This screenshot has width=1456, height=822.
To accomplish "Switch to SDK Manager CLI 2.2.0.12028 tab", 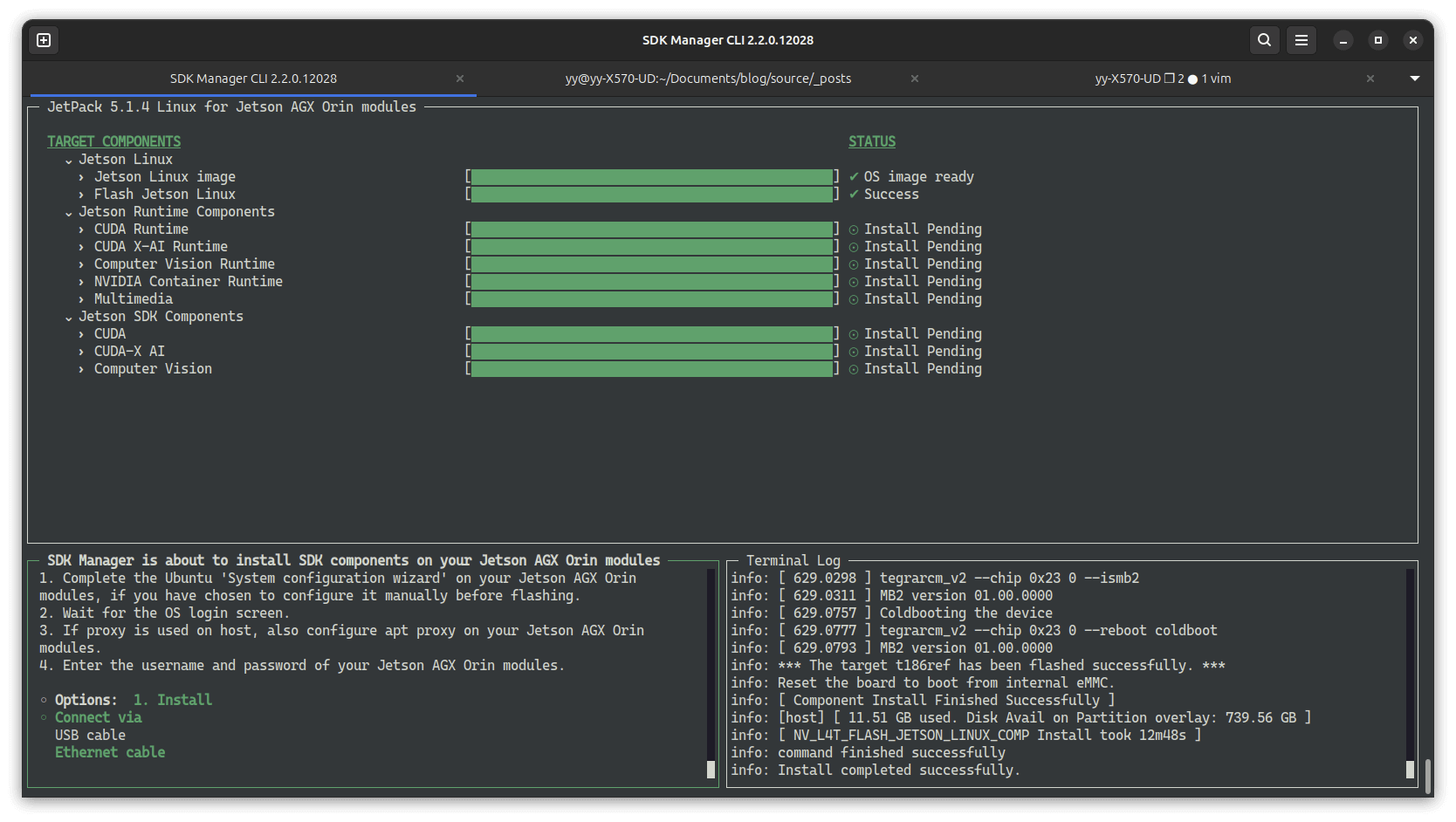I will (x=253, y=79).
